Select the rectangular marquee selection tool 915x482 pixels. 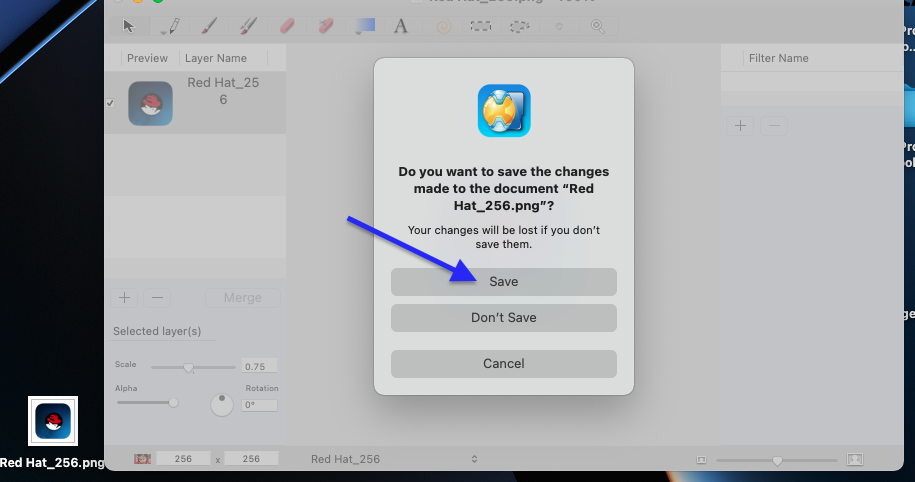[x=481, y=26]
